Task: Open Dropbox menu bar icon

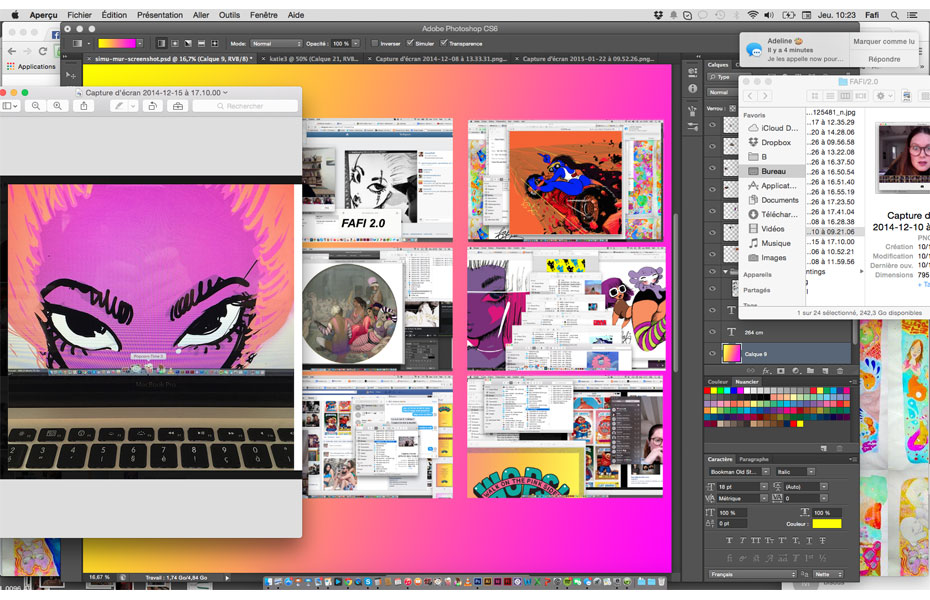Action: click(658, 15)
